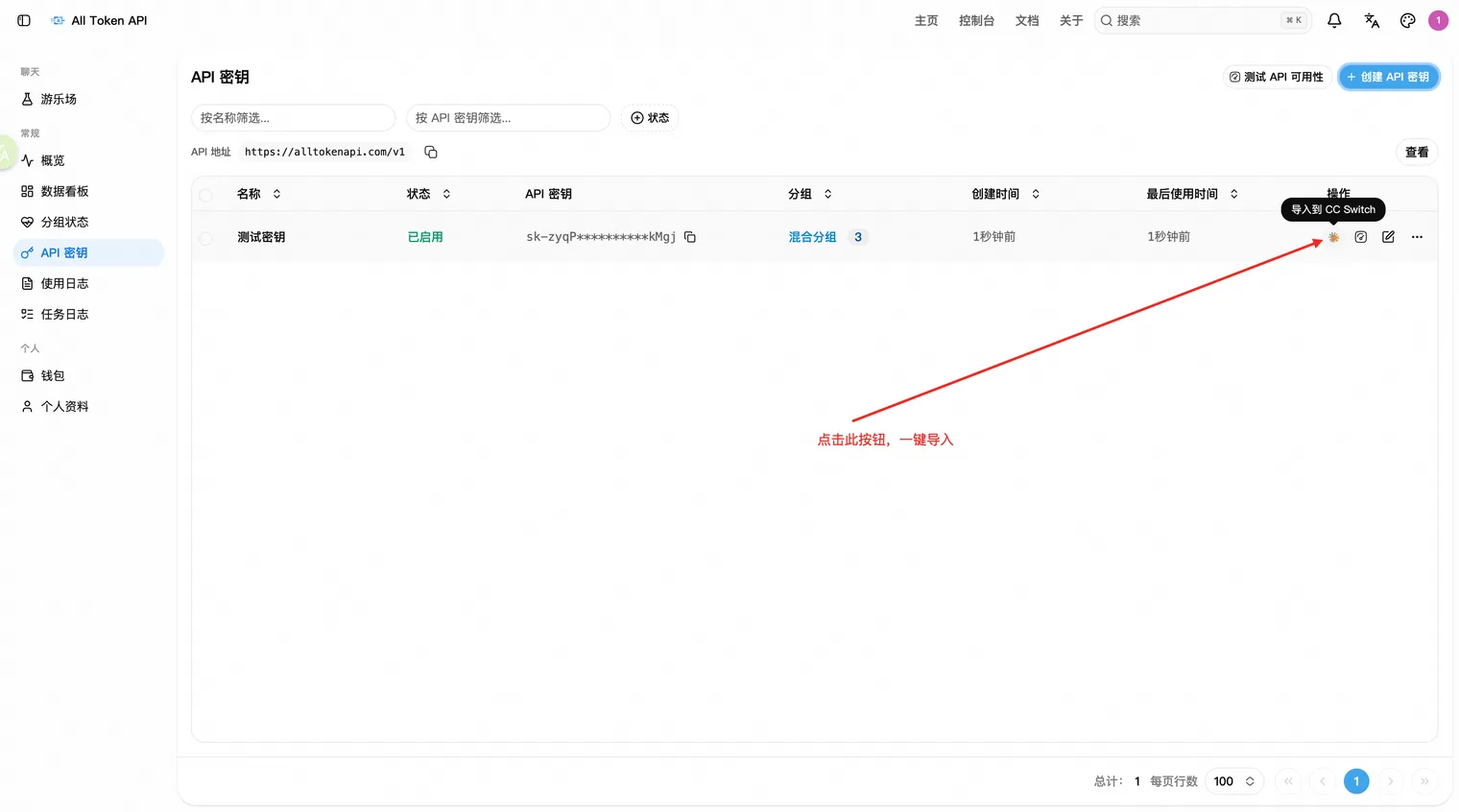1459x812 pixels.
Task: Copy the API address URL
Action: pos(431,152)
